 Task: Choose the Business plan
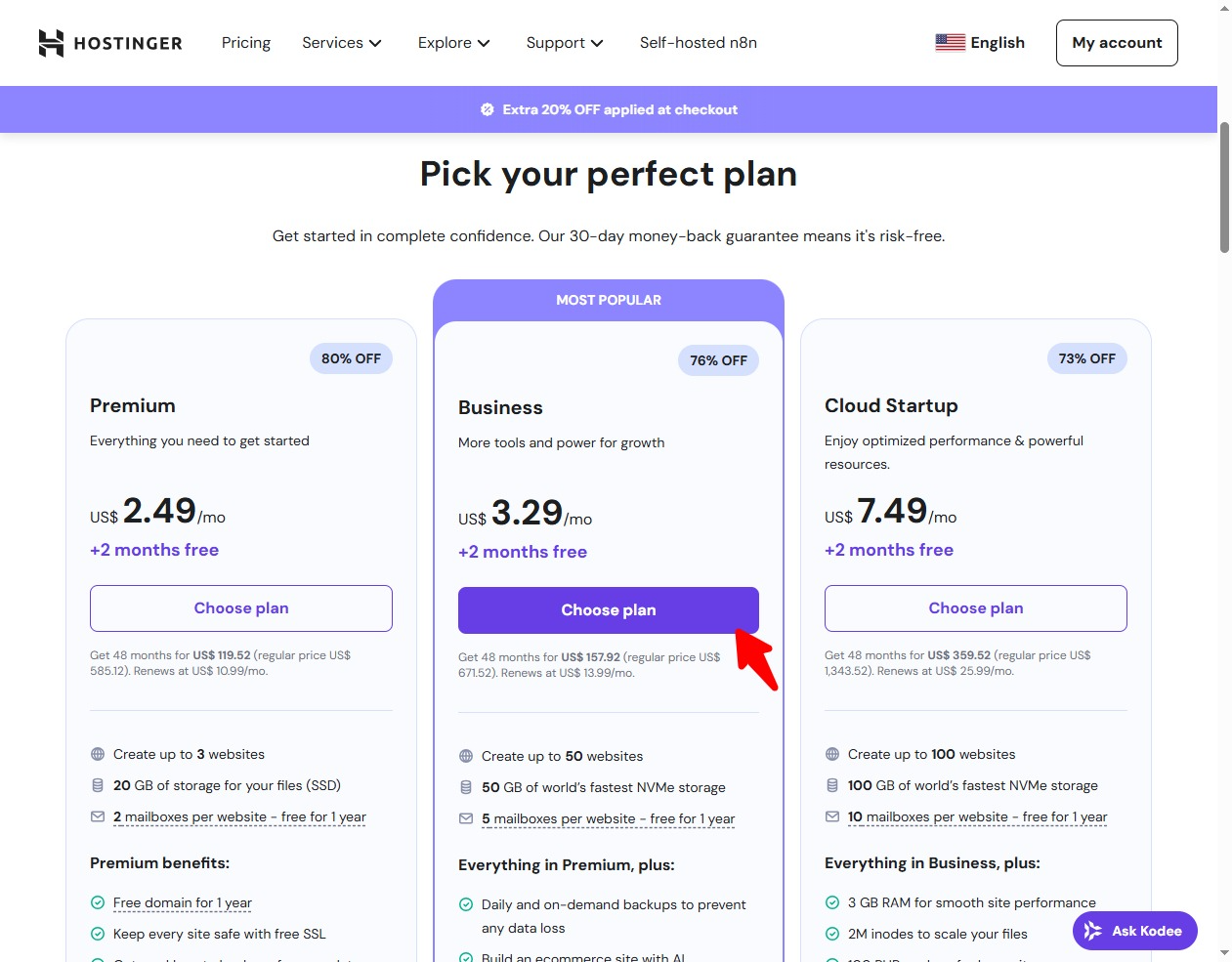coord(608,610)
